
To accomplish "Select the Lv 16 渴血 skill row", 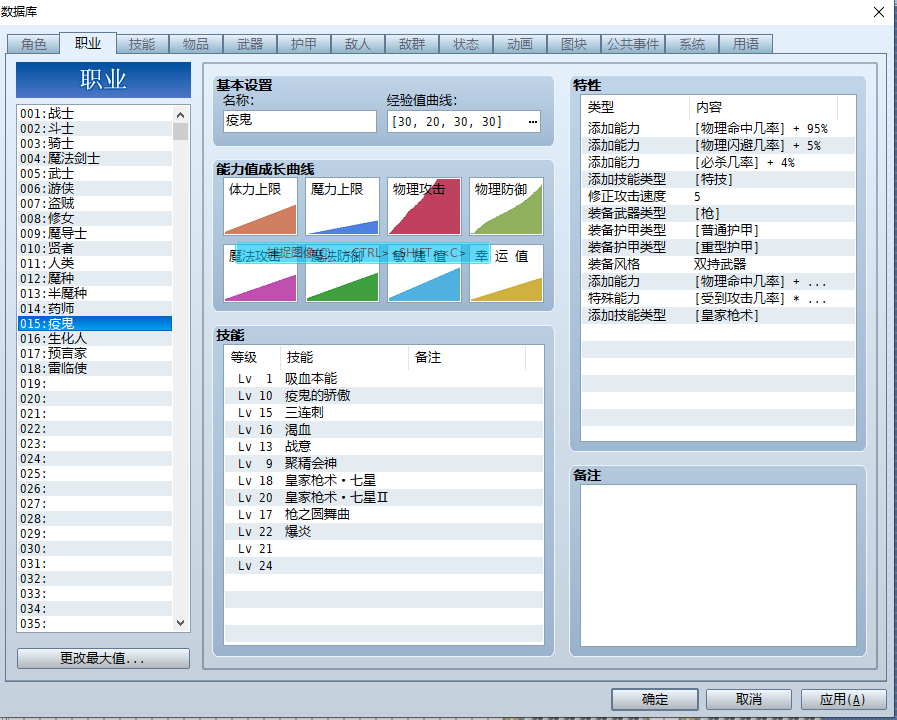I will coord(384,429).
